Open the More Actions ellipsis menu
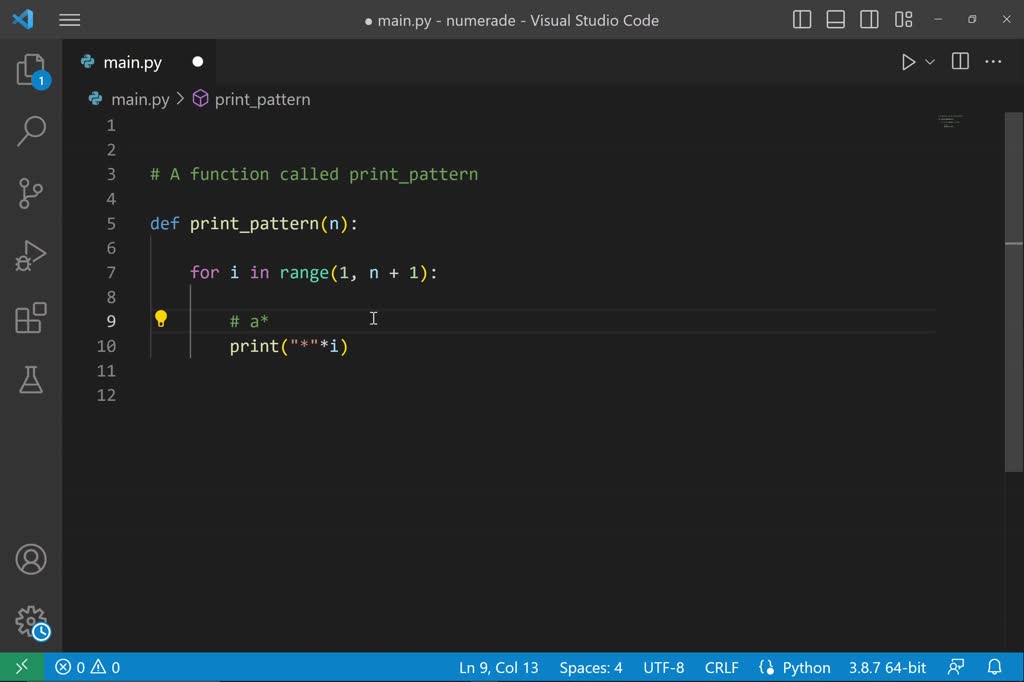This screenshot has width=1024, height=682. click(993, 62)
